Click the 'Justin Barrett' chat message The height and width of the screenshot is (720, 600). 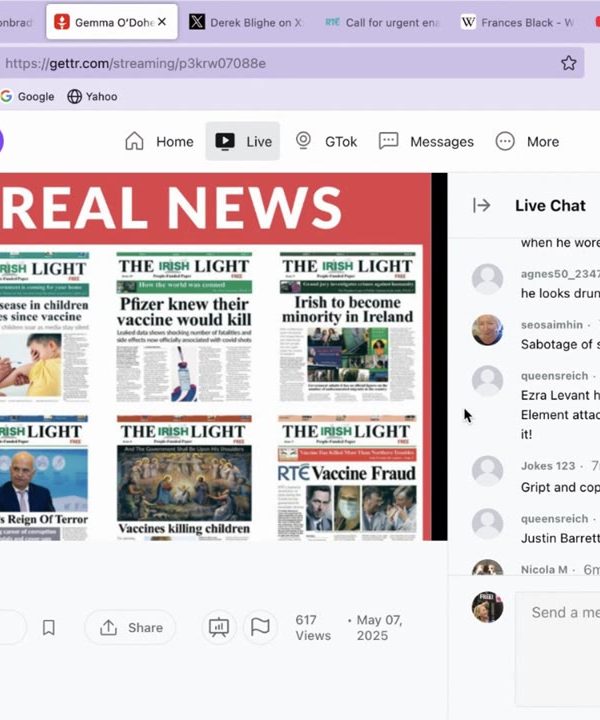(560, 538)
